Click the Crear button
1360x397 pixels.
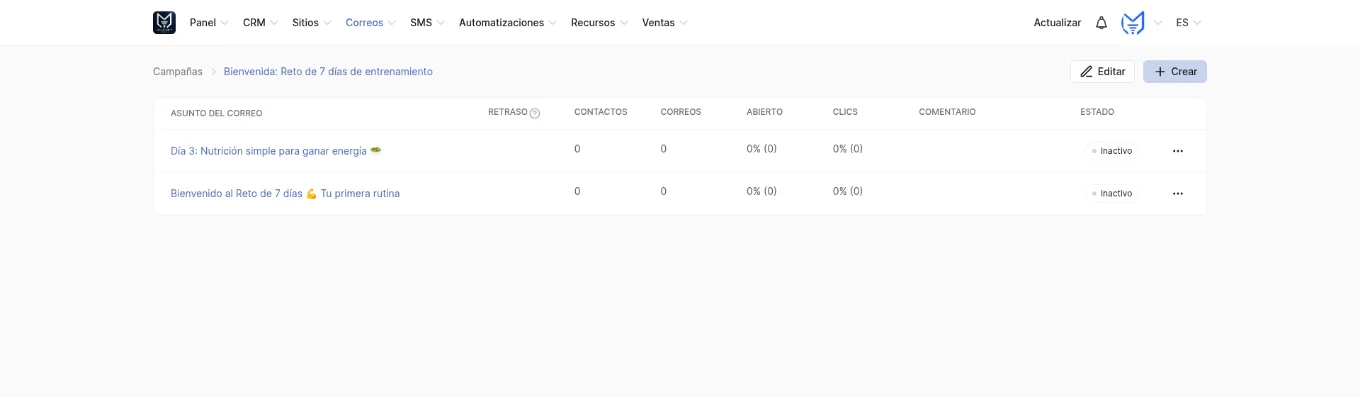(1175, 72)
